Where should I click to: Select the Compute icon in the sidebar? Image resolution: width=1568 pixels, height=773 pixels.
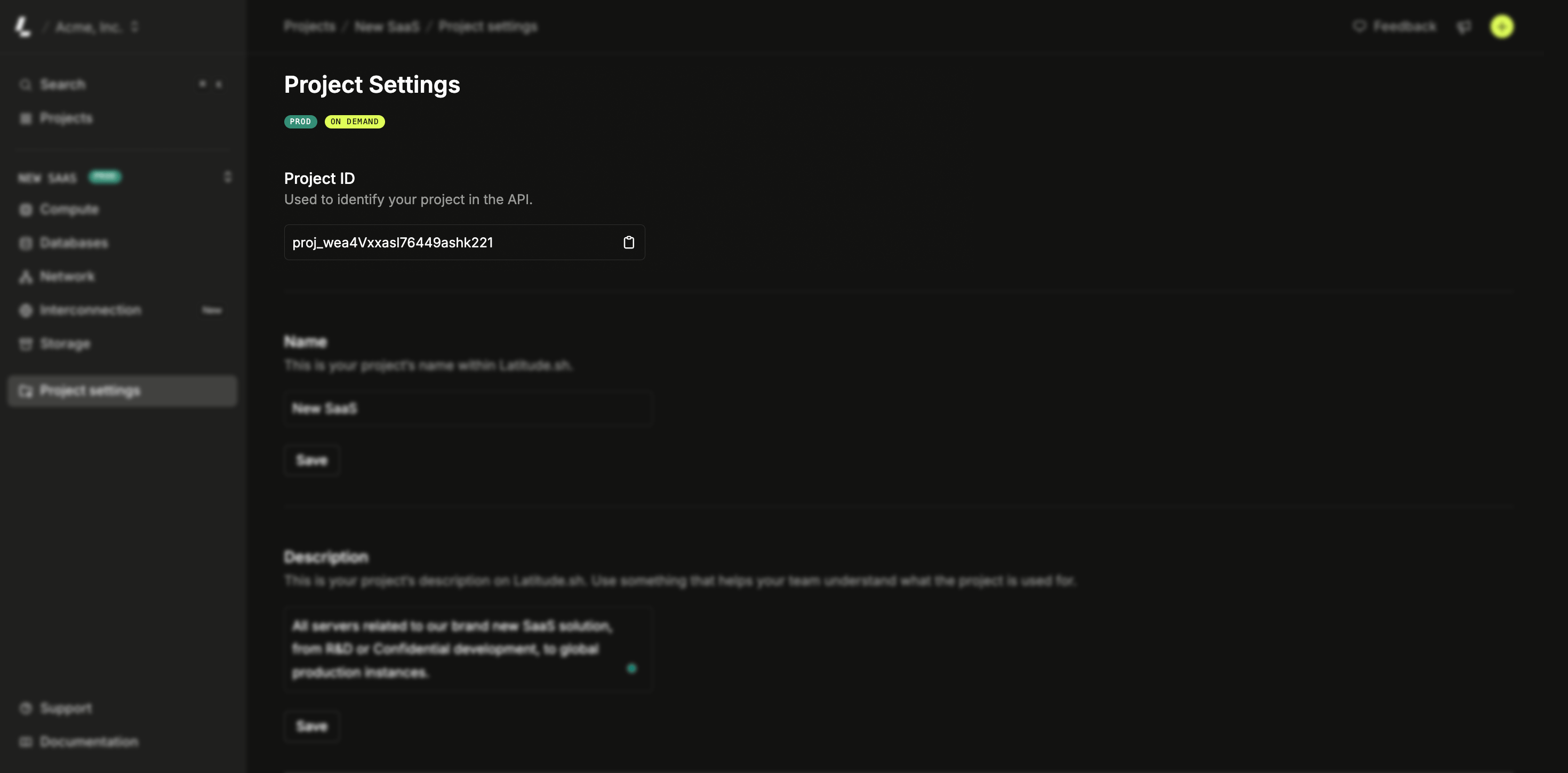click(x=25, y=210)
